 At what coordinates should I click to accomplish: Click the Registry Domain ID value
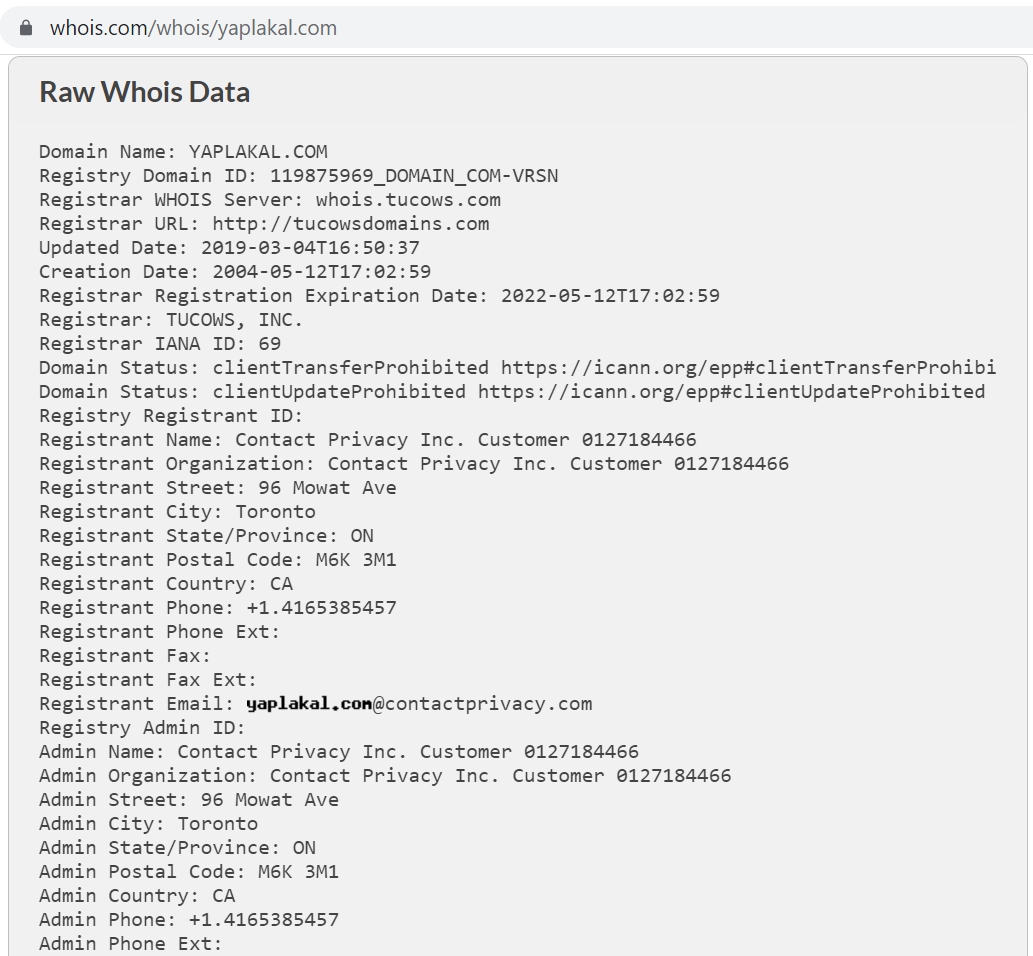(x=414, y=176)
